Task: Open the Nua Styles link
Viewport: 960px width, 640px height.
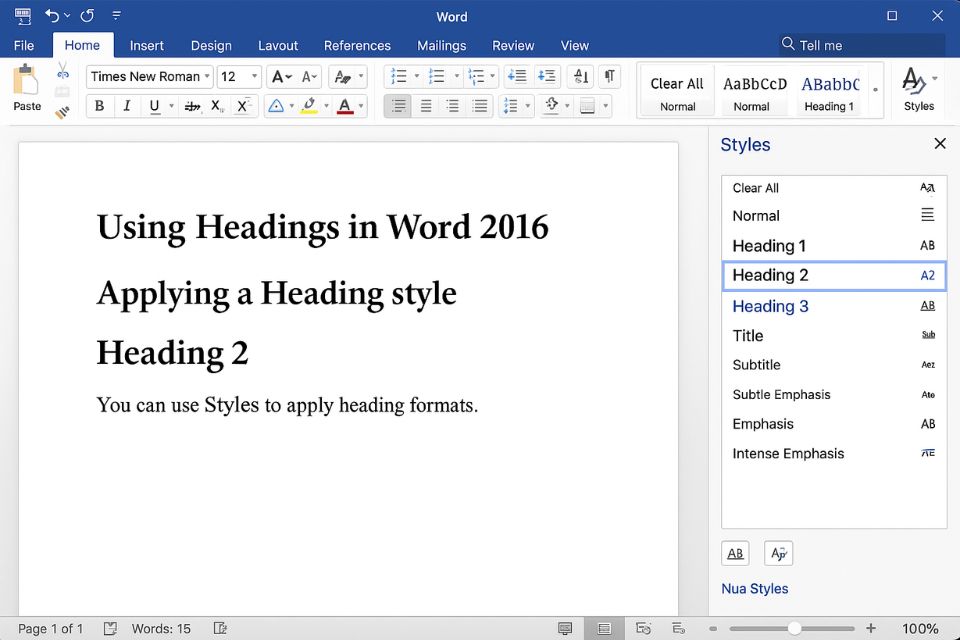Action: click(x=755, y=589)
